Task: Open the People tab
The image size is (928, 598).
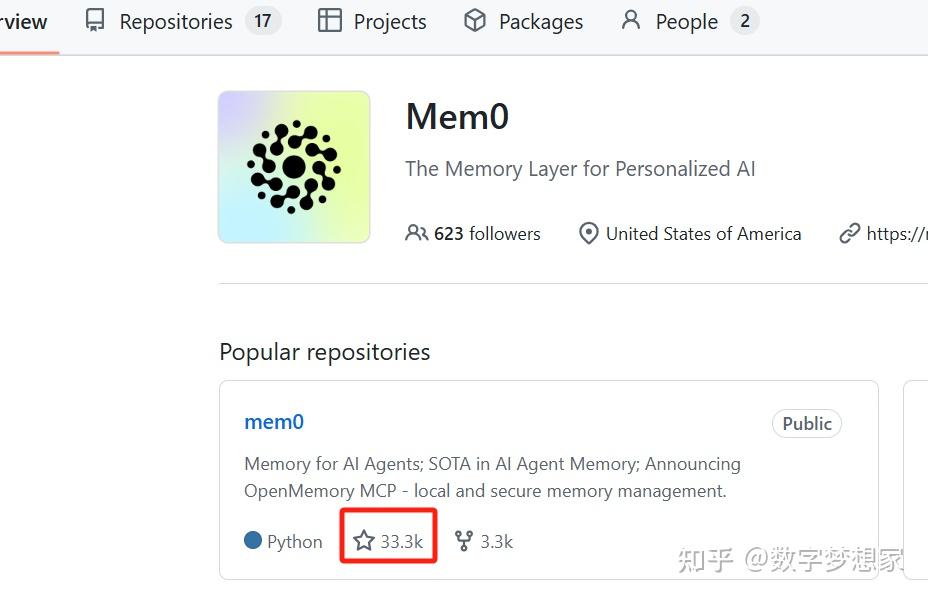Action: point(685,20)
